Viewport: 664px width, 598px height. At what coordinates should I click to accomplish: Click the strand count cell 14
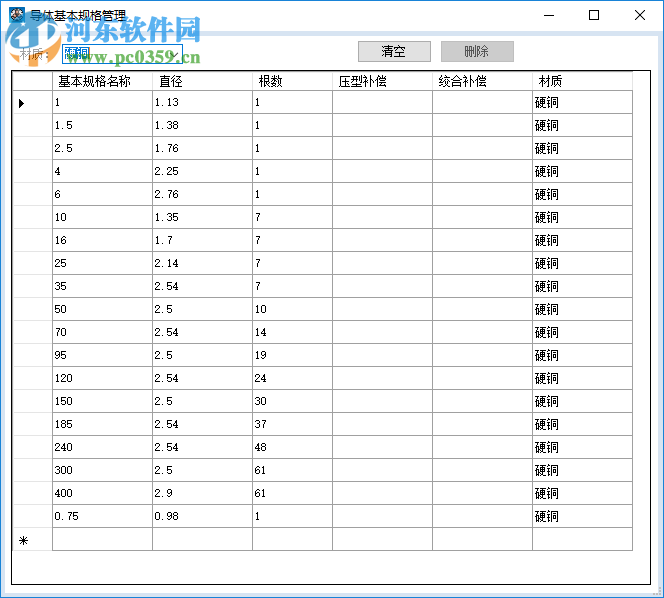[x=292, y=332]
